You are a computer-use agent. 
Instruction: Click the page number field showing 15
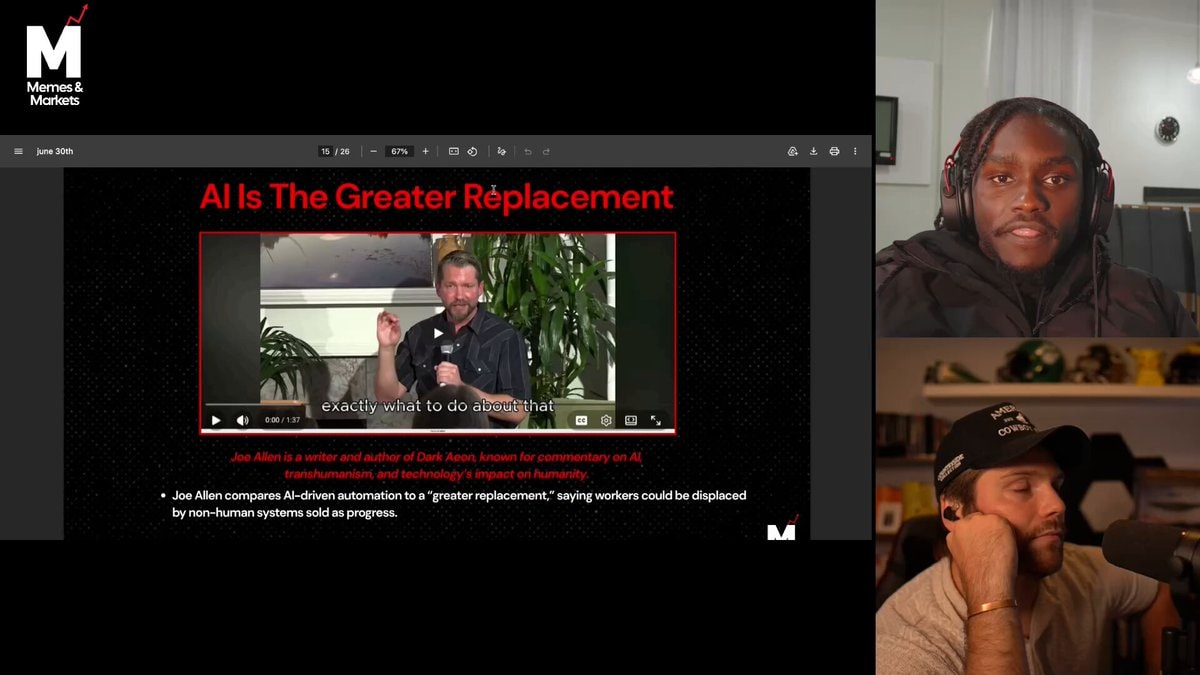[325, 152]
